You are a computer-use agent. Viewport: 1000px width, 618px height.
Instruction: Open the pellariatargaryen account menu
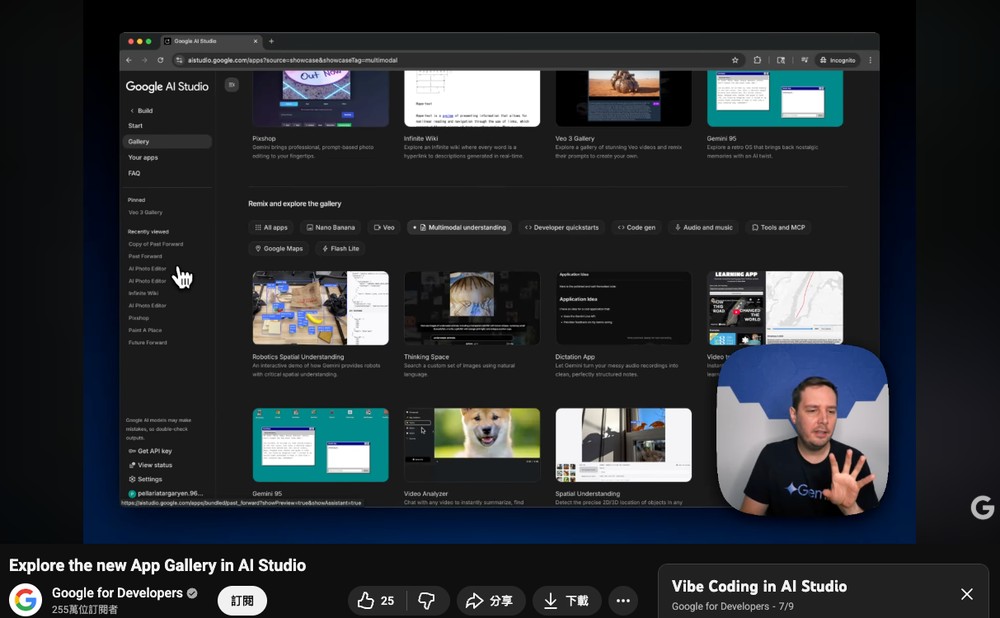coord(166,493)
